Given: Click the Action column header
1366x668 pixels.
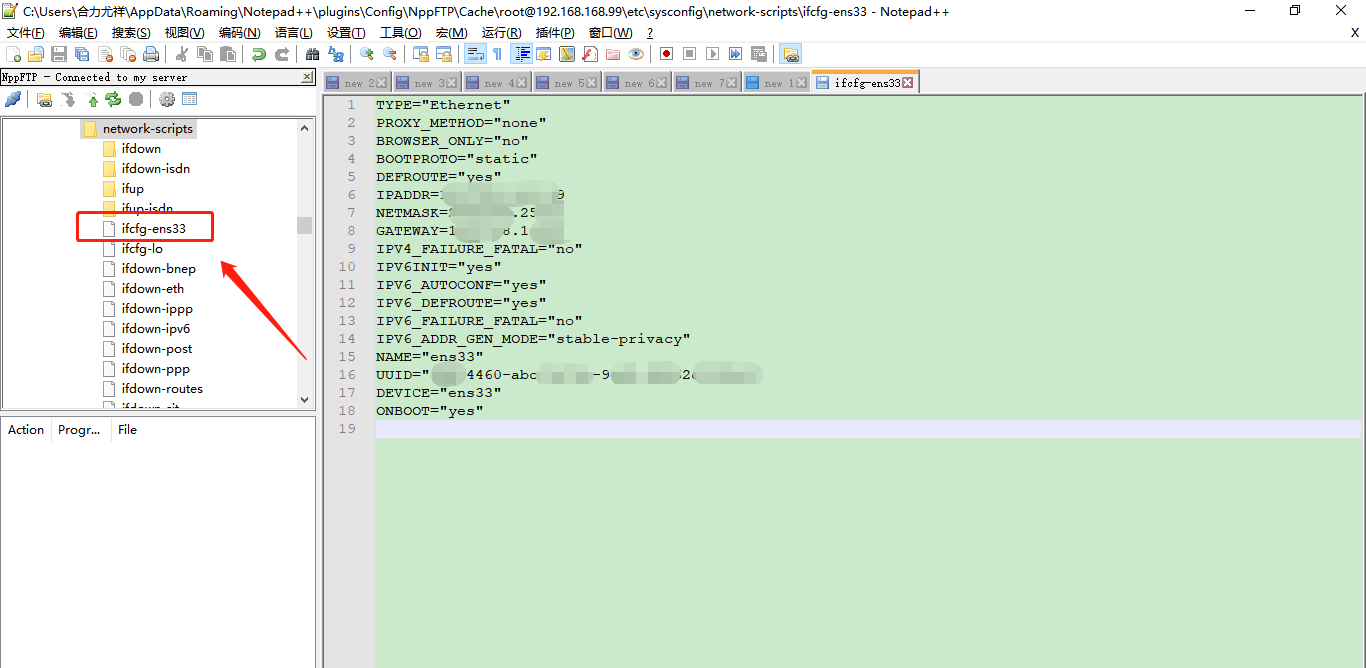Looking at the screenshot, I should click(26, 429).
